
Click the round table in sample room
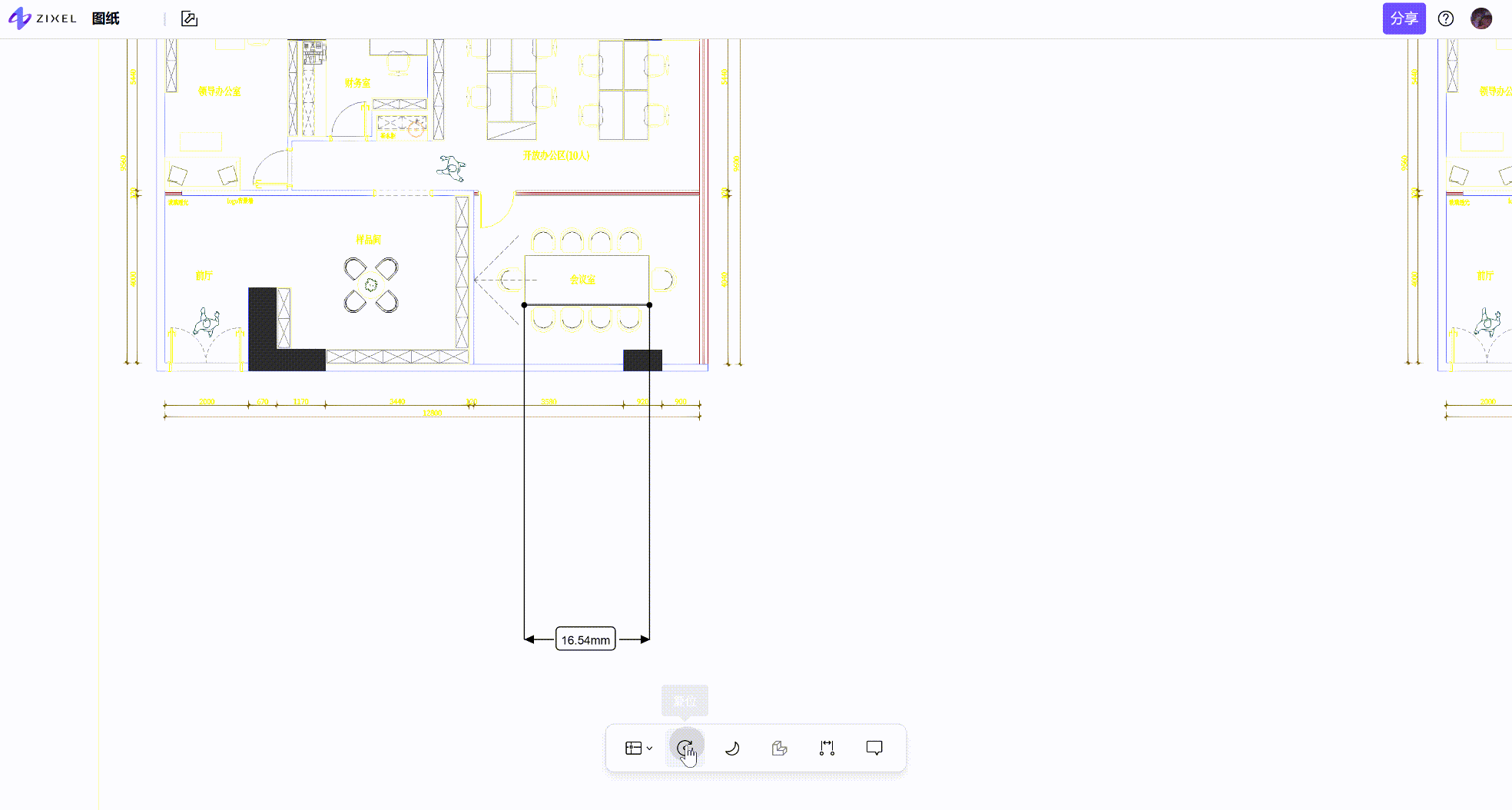point(371,285)
